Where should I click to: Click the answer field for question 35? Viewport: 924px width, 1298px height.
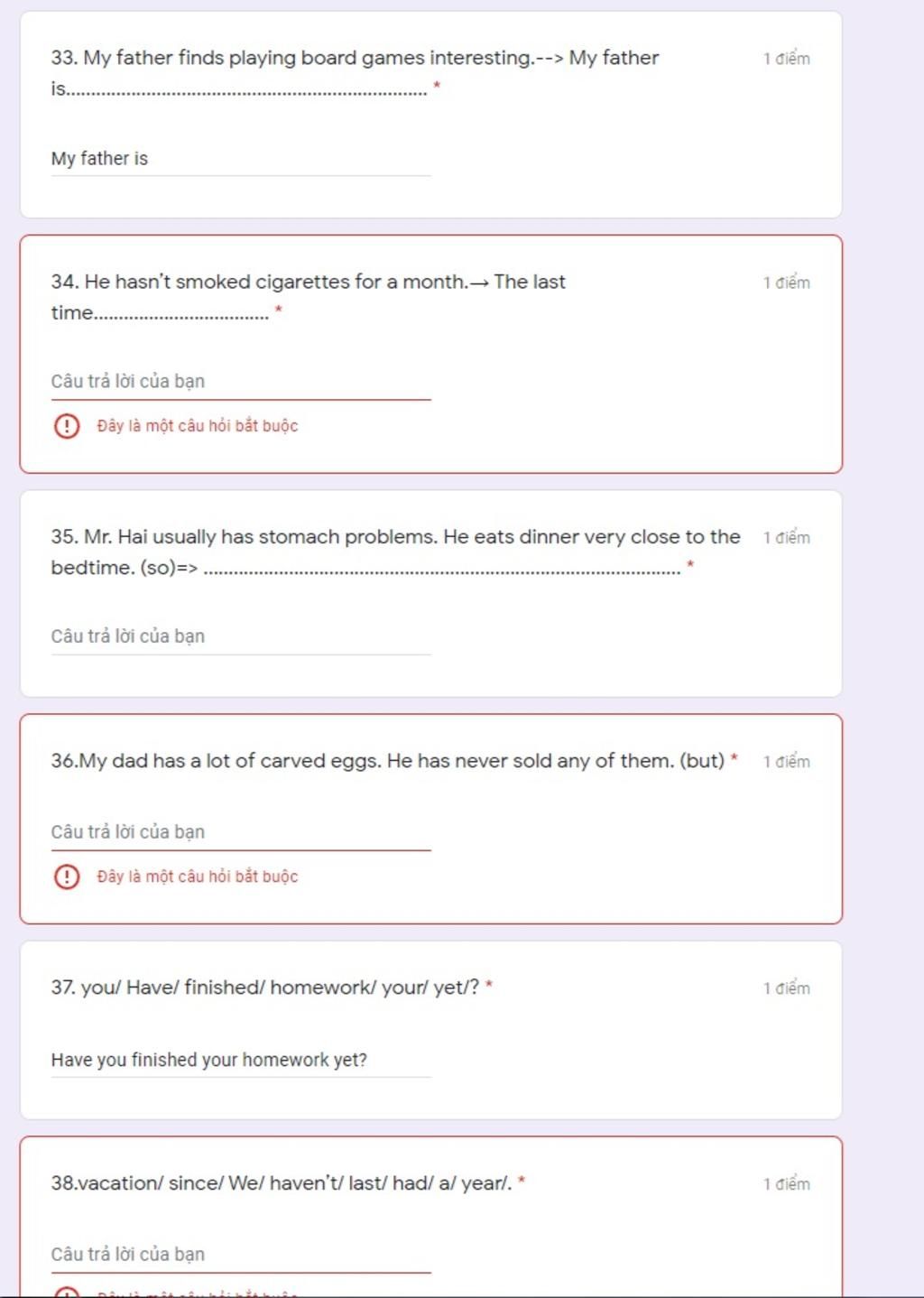click(241, 636)
